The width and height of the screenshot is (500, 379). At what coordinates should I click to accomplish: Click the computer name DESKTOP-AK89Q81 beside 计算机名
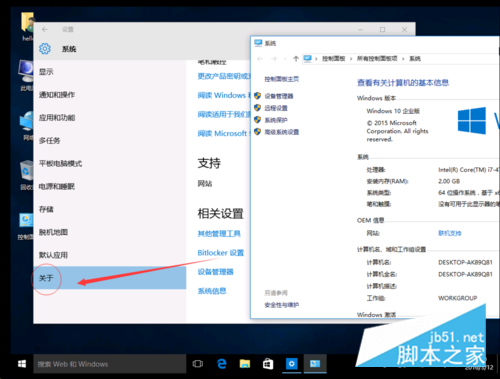pyautogui.click(x=465, y=262)
